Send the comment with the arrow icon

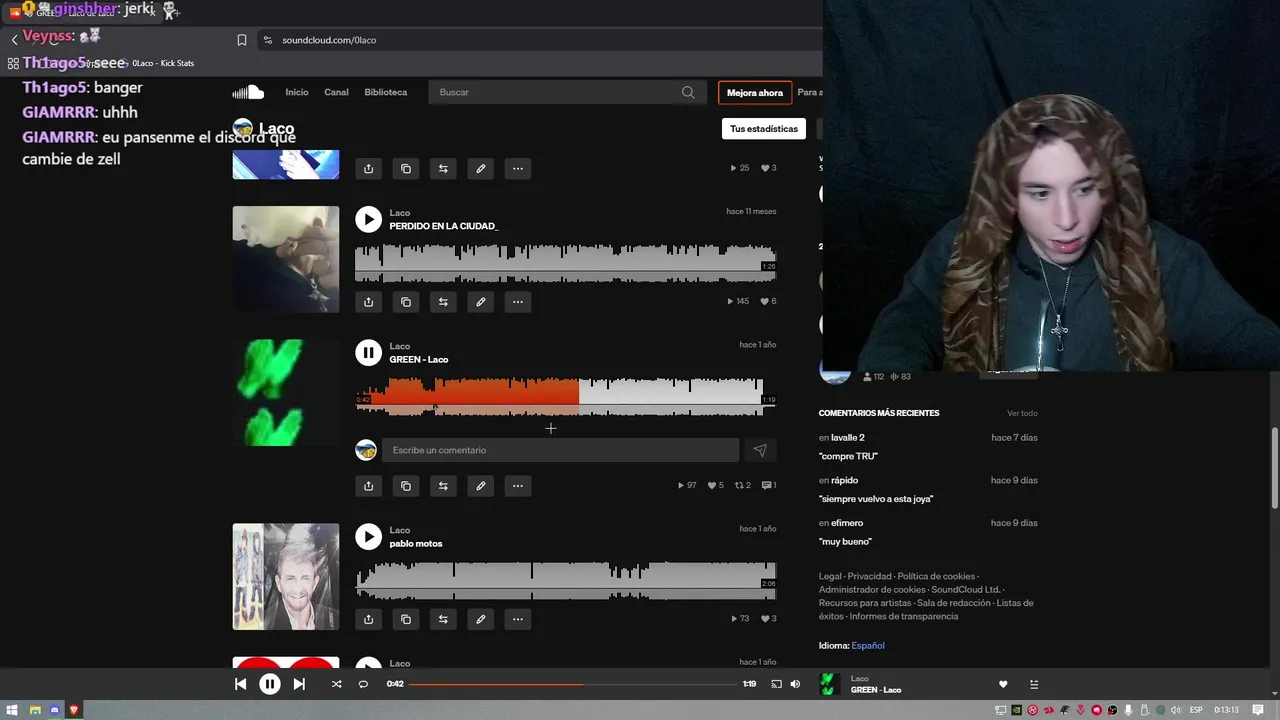point(760,450)
